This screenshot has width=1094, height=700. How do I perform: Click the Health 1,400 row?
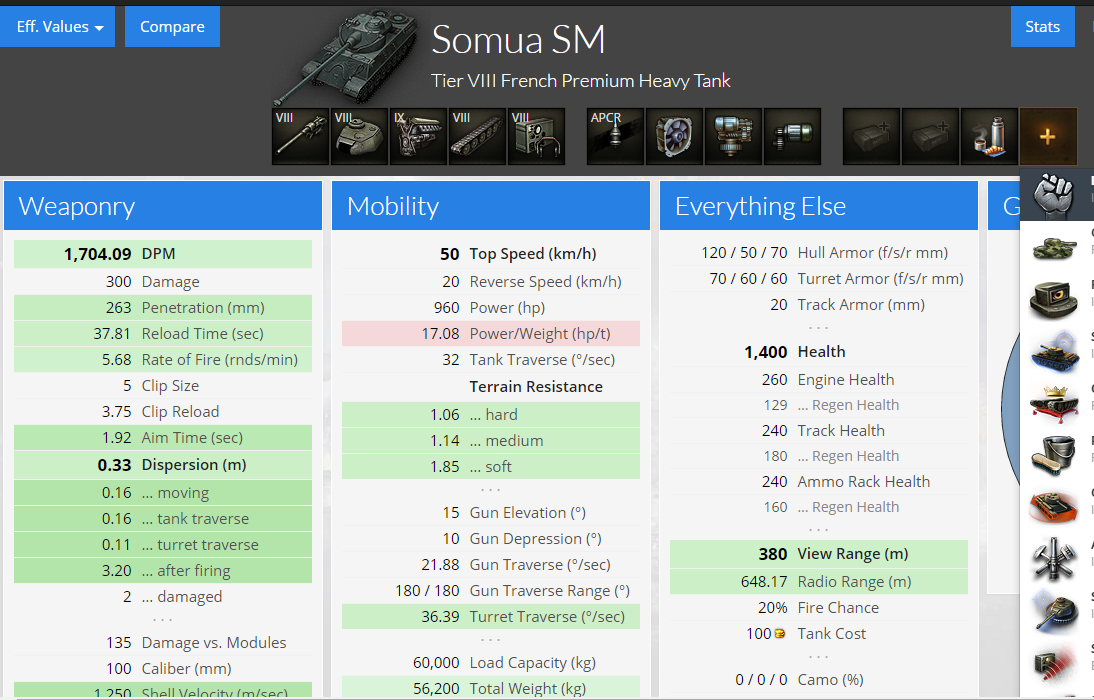point(818,352)
